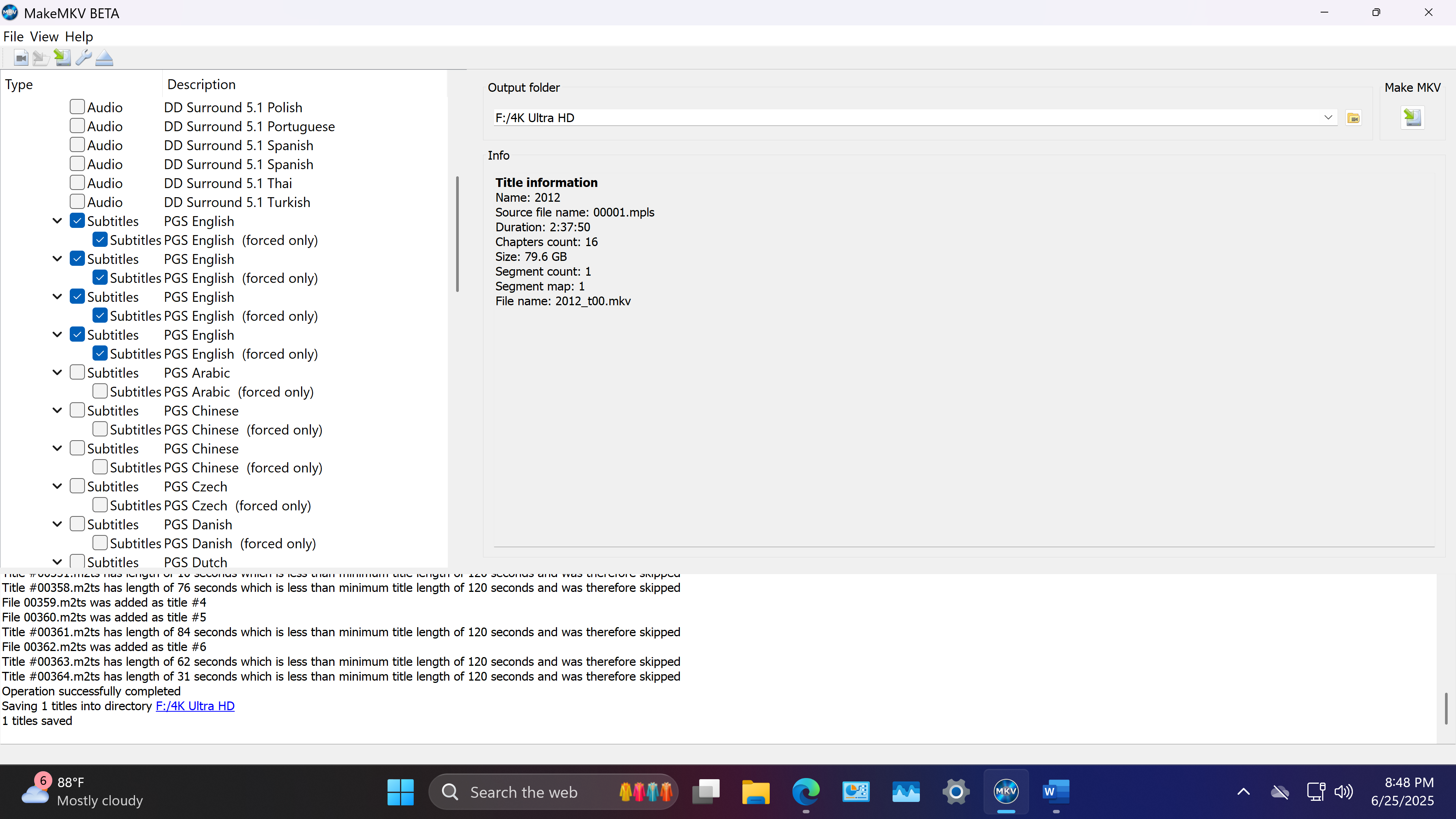Open Preferences via the wrench icon
Screen dimensions: 1456x819
click(x=83, y=58)
